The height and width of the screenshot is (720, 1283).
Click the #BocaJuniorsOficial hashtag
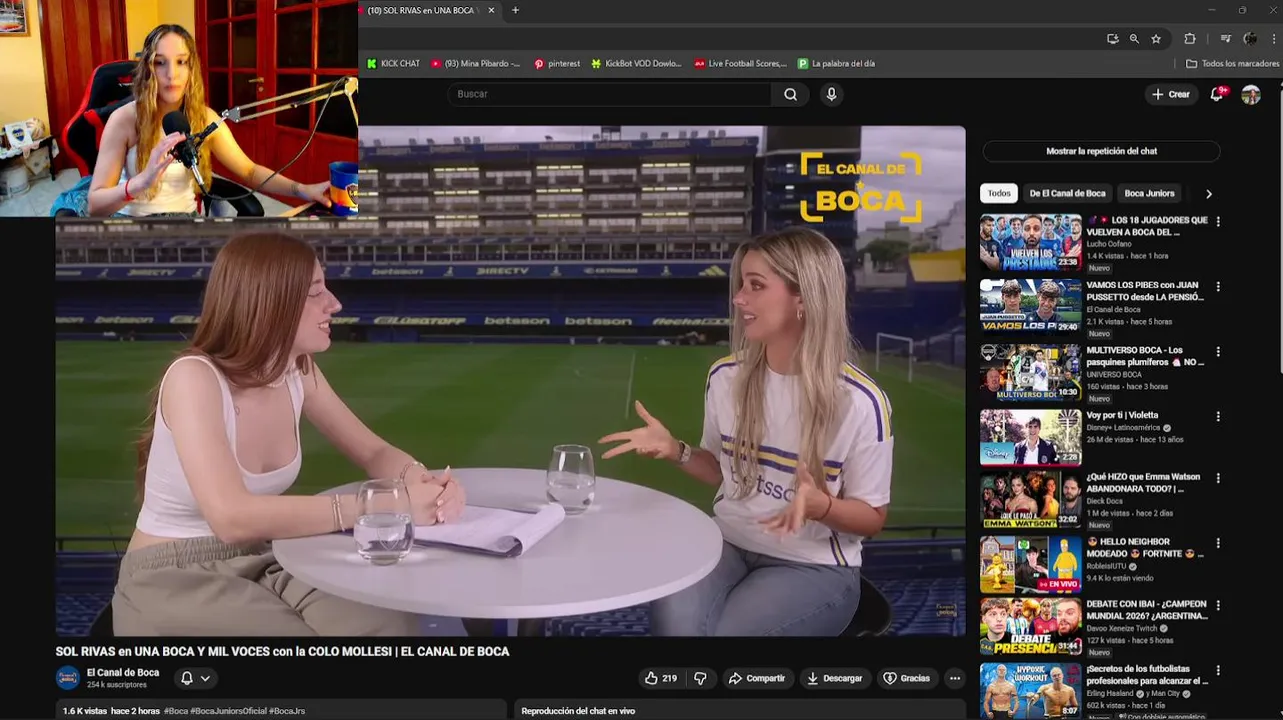tap(228, 711)
